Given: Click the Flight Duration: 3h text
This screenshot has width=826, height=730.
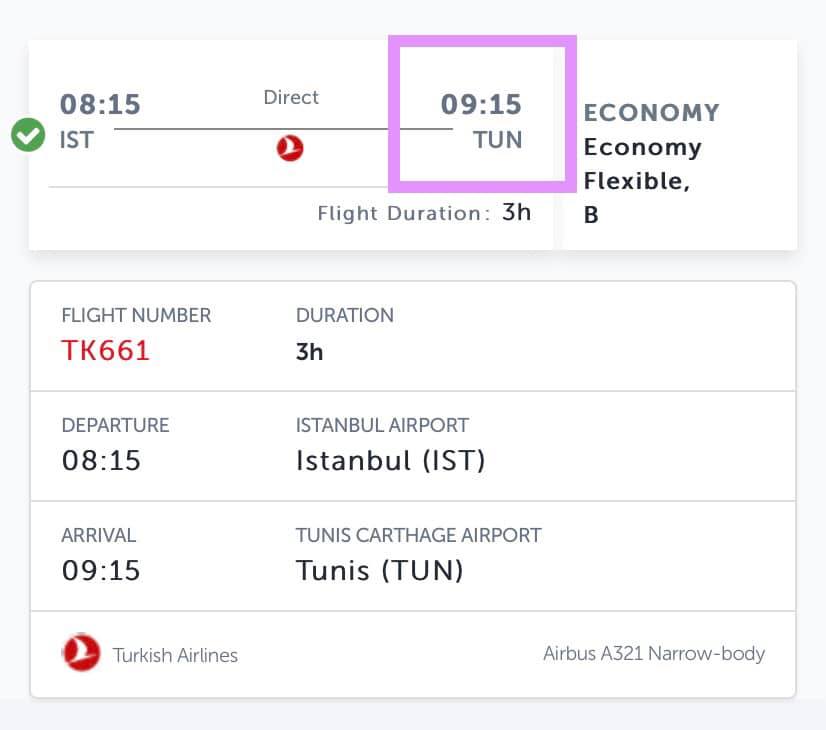Looking at the screenshot, I should pos(425,213).
